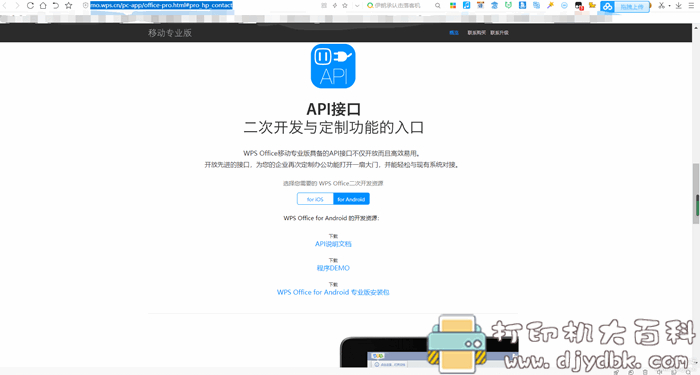The width and height of the screenshot is (700, 375).
Task: Click the magnifier search icon
Action: tap(438, 5)
